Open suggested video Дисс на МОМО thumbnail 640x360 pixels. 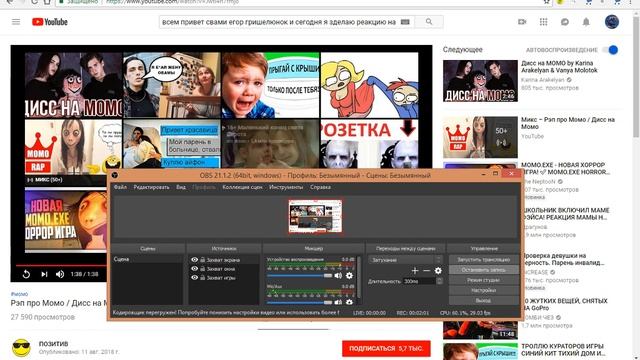click(480, 81)
